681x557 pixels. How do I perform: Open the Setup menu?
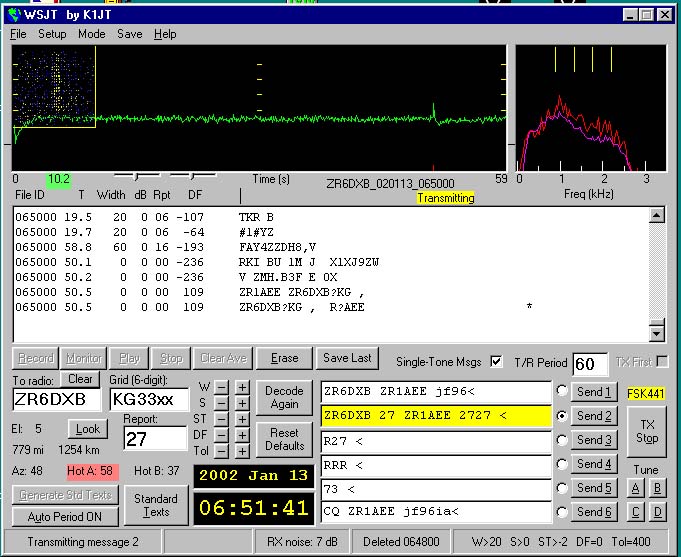(52, 34)
